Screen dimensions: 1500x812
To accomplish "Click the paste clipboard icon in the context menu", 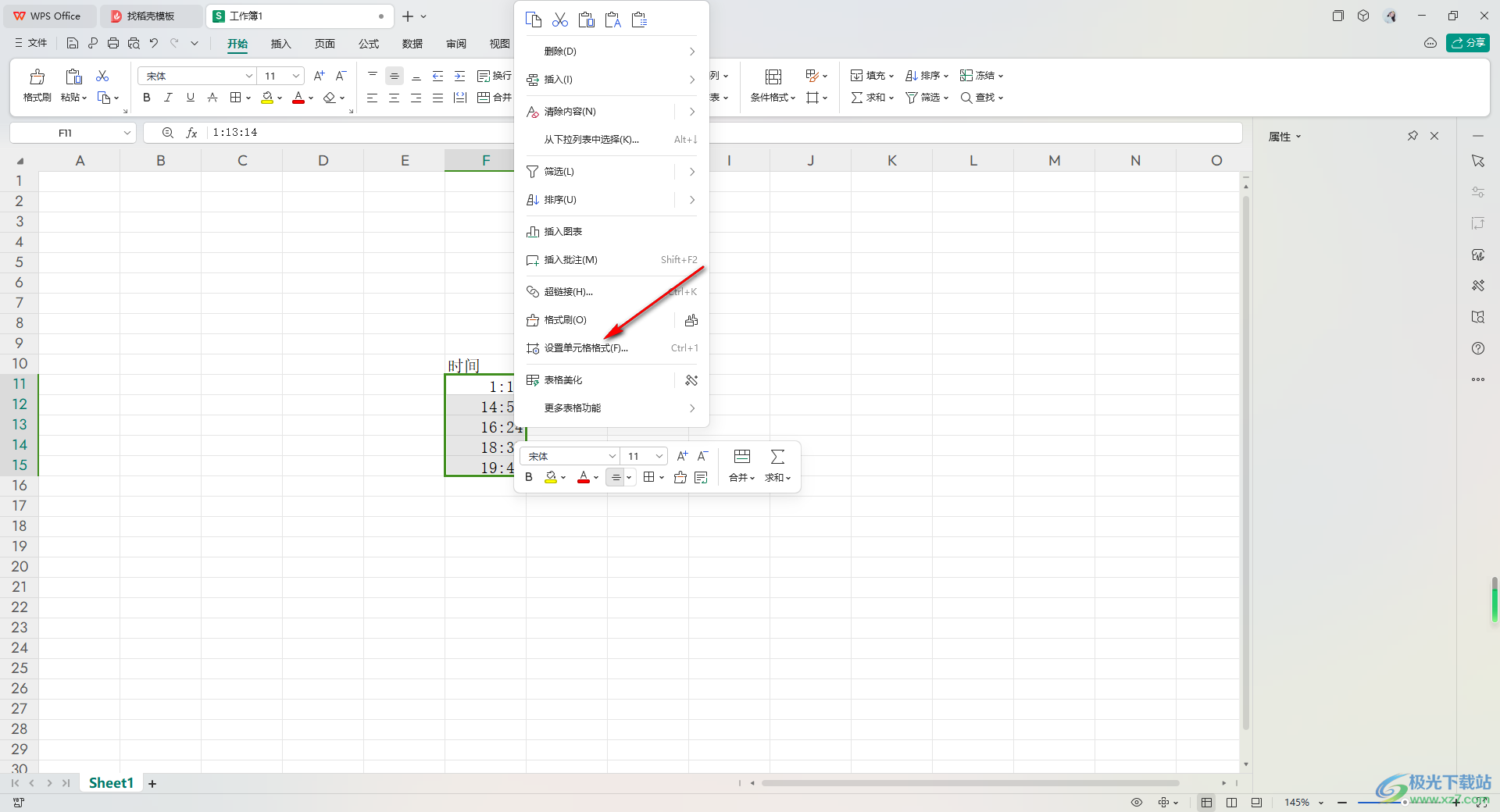I will (587, 20).
